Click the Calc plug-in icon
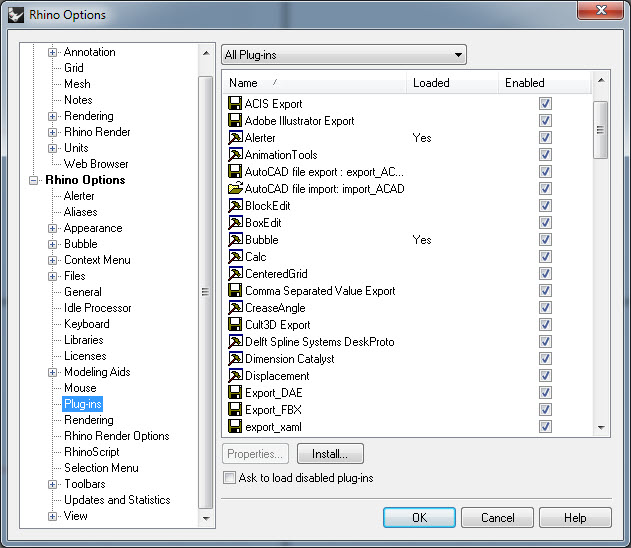Viewport: 631px width, 548px height. coord(235,256)
